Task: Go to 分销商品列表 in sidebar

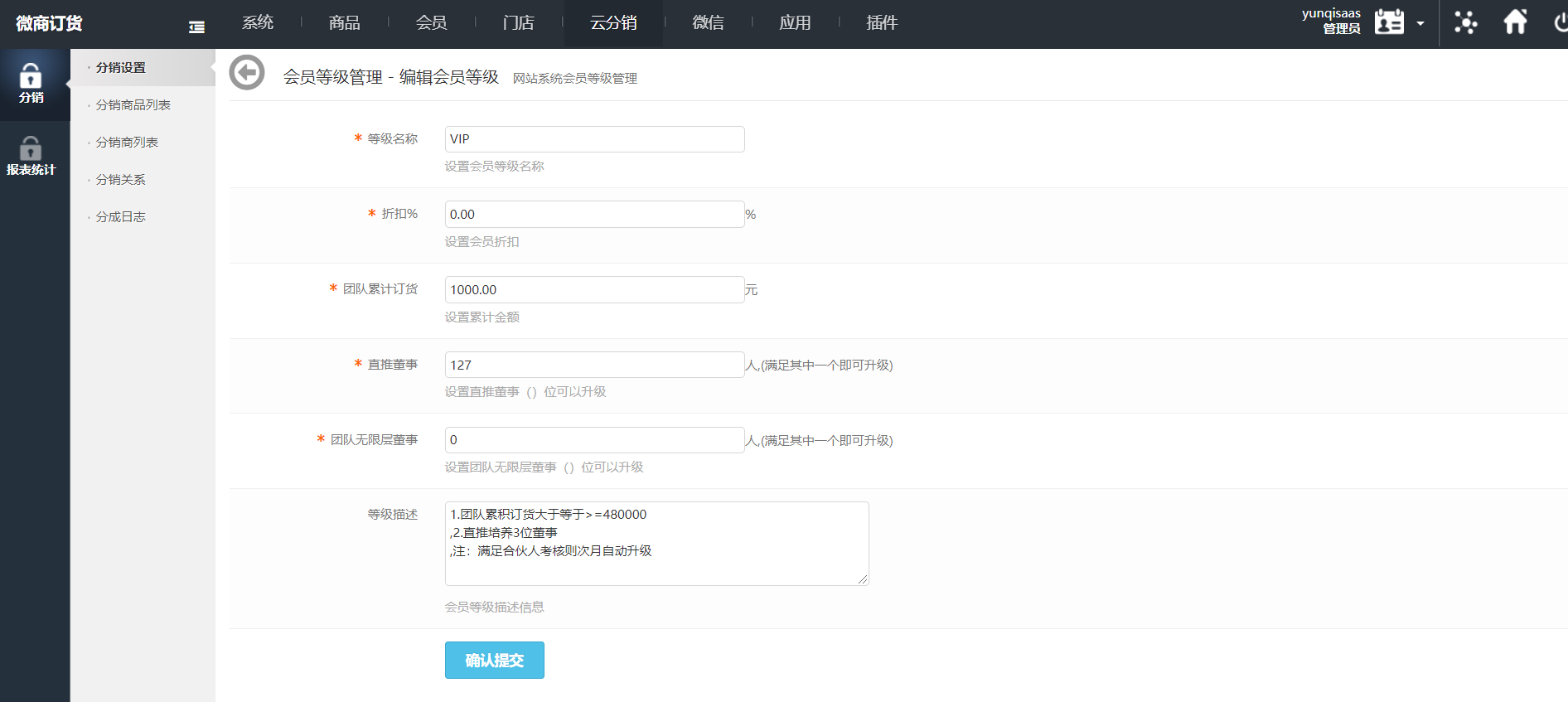Action: point(133,105)
